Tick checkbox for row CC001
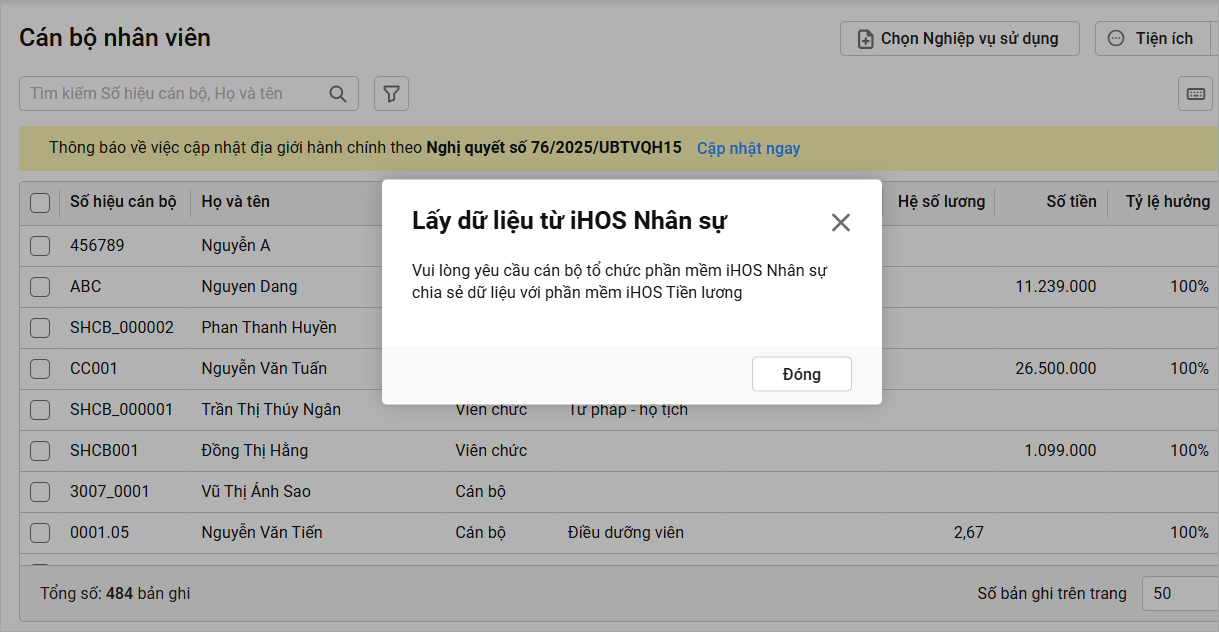 tap(40, 369)
